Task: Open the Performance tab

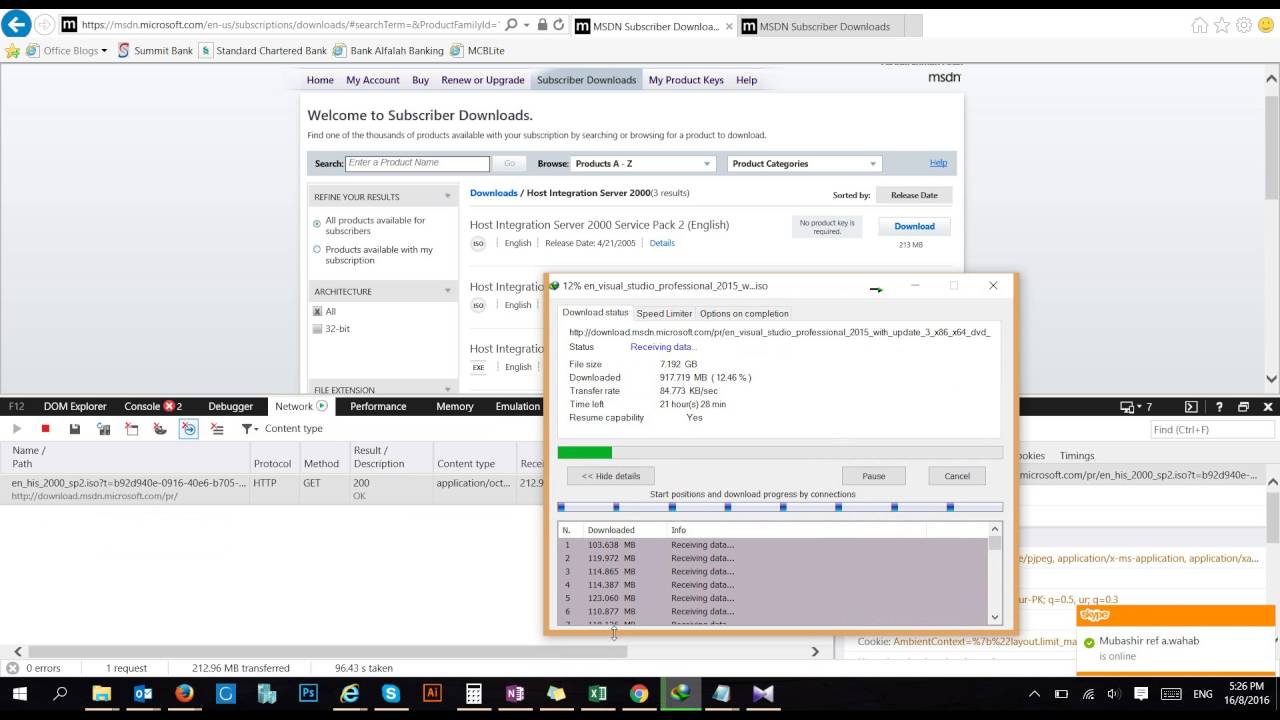Action: tap(378, 406)
